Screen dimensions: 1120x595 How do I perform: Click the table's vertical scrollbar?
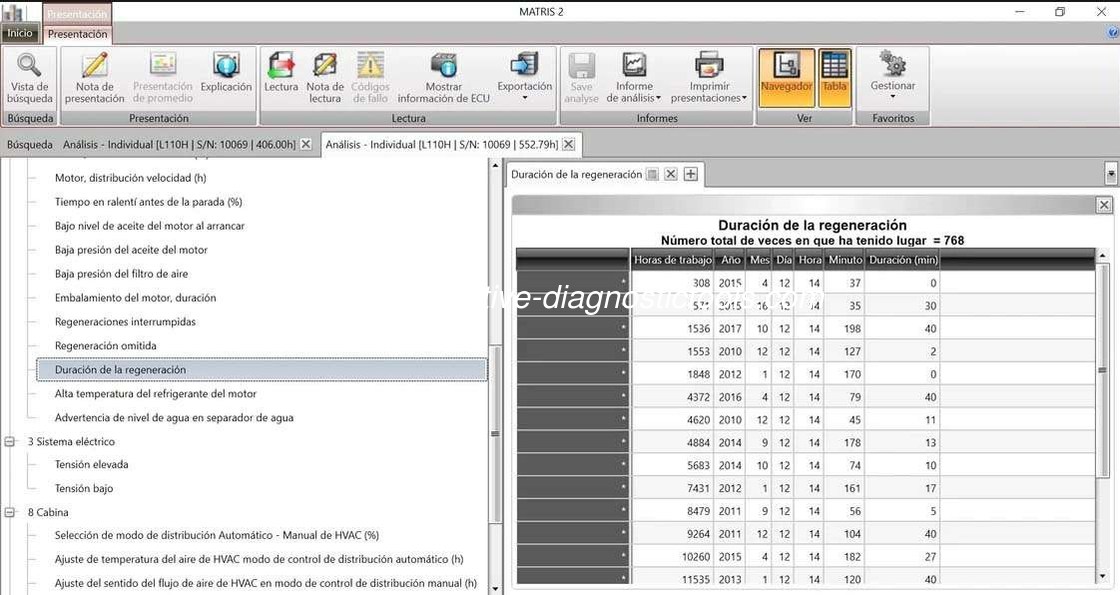pos(1102,420)
